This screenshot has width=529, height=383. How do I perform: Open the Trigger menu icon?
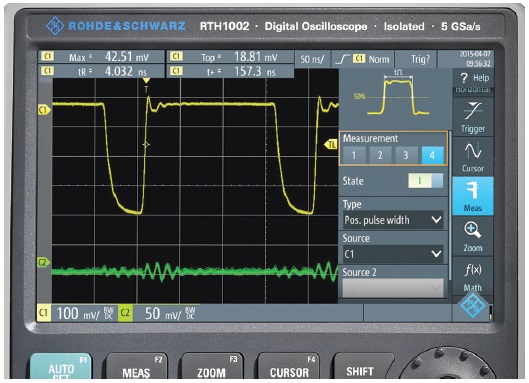pyautogui.click(x=473, y=117)
